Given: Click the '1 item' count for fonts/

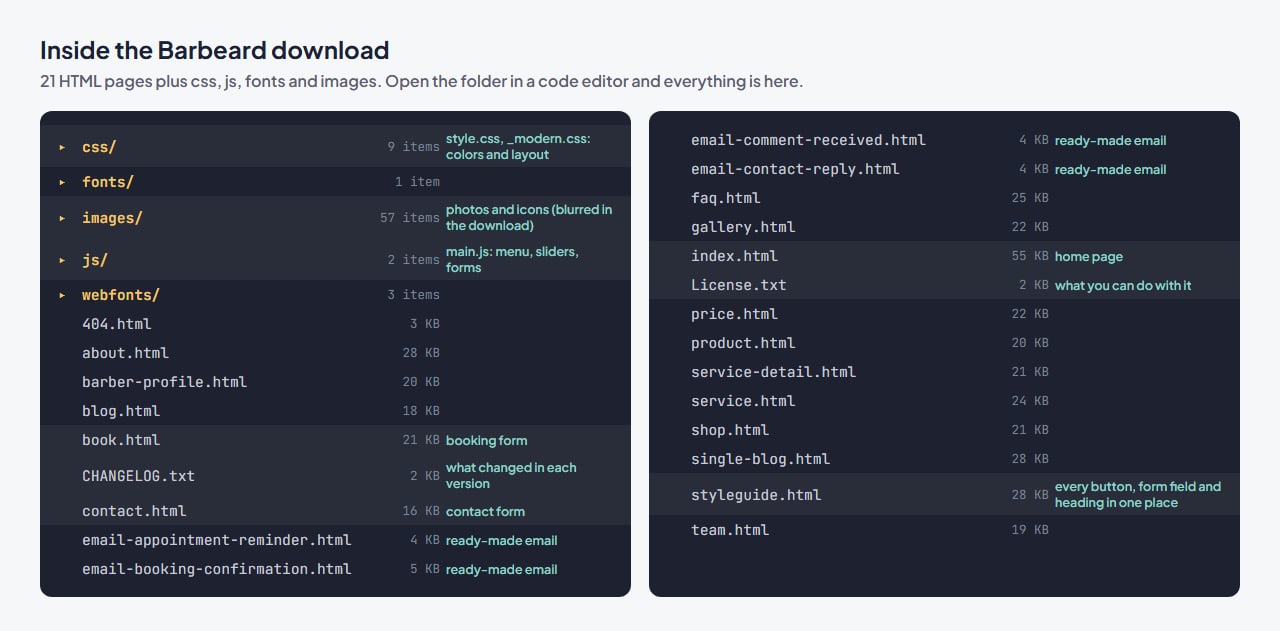Looking at the screenshot, I should tap(417, 182).
